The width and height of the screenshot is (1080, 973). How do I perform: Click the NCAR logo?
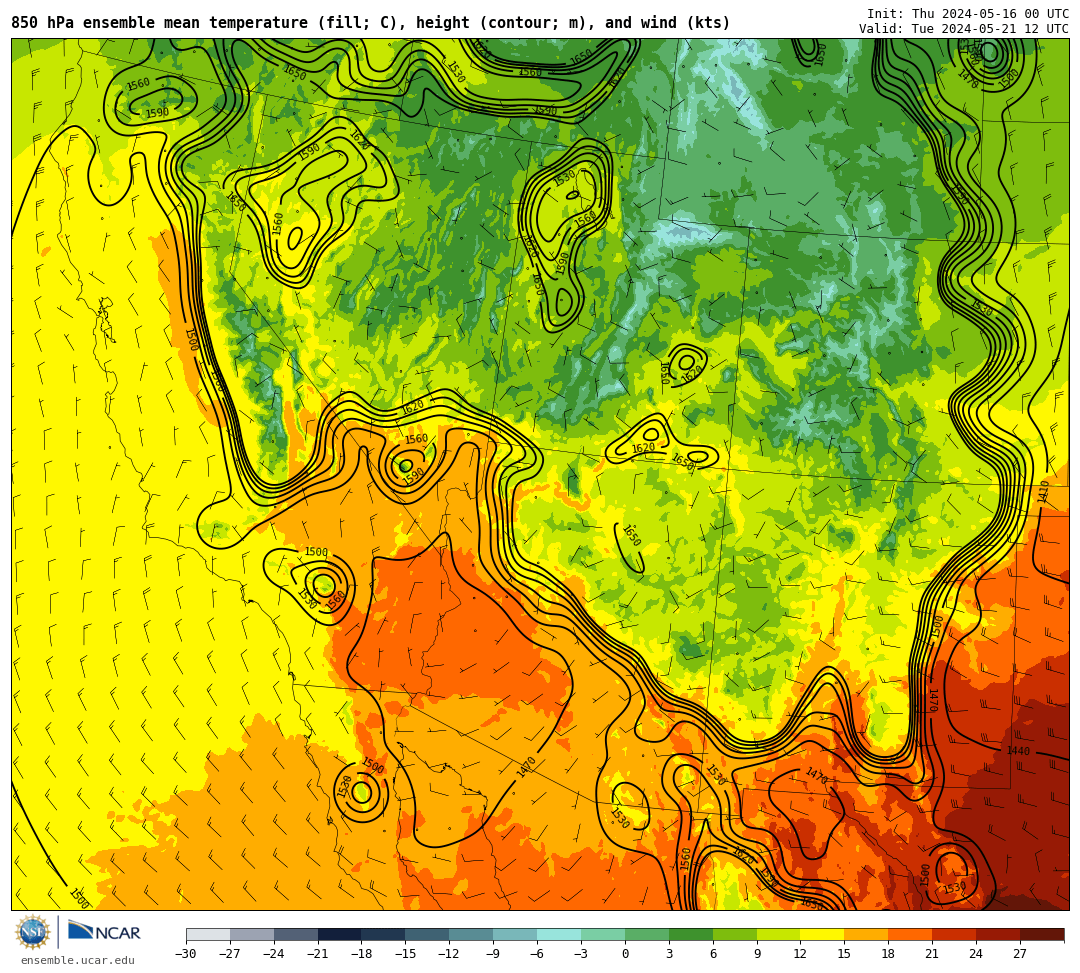[104, 932]
